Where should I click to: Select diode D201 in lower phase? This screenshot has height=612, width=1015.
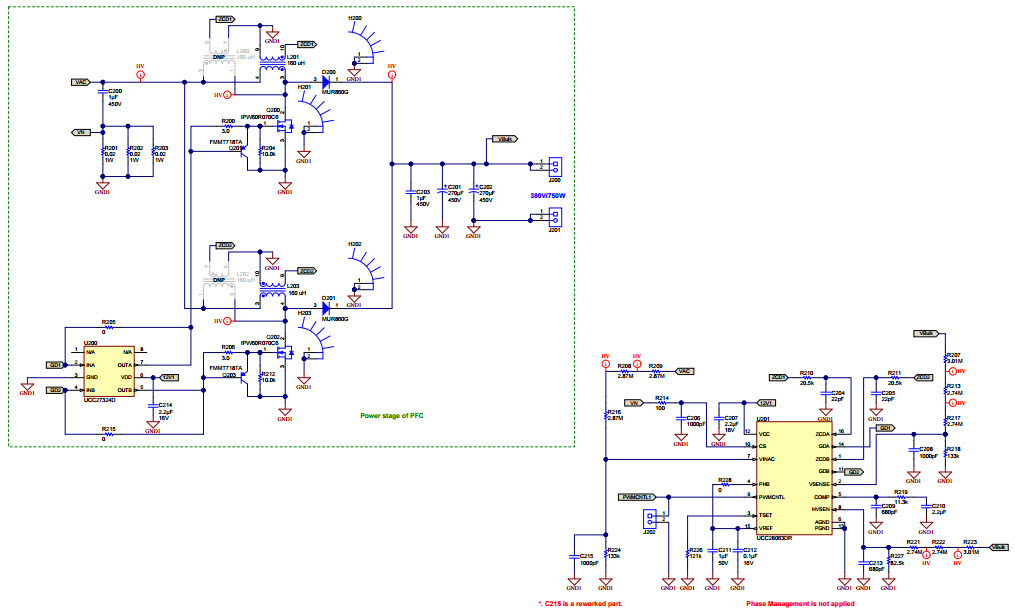[x=326, y=305]
